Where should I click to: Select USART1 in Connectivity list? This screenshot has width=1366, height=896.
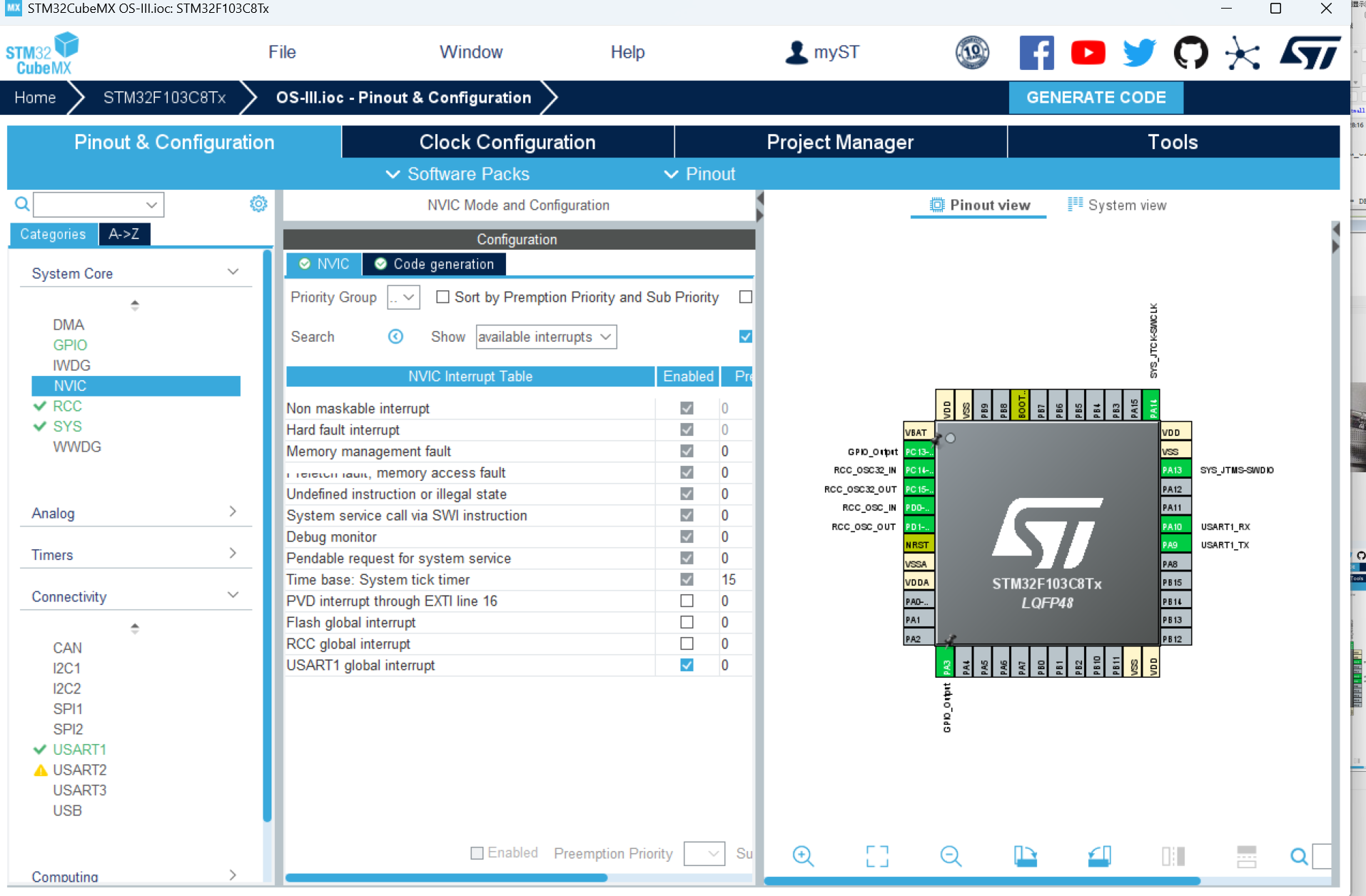(x=79, y=749)
